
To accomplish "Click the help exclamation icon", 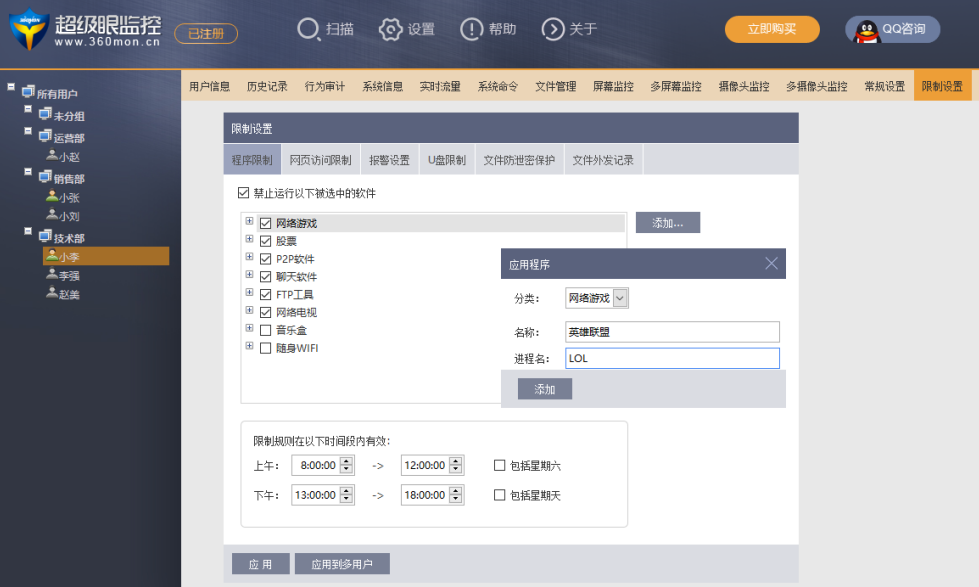I will [x=472, y=30].
